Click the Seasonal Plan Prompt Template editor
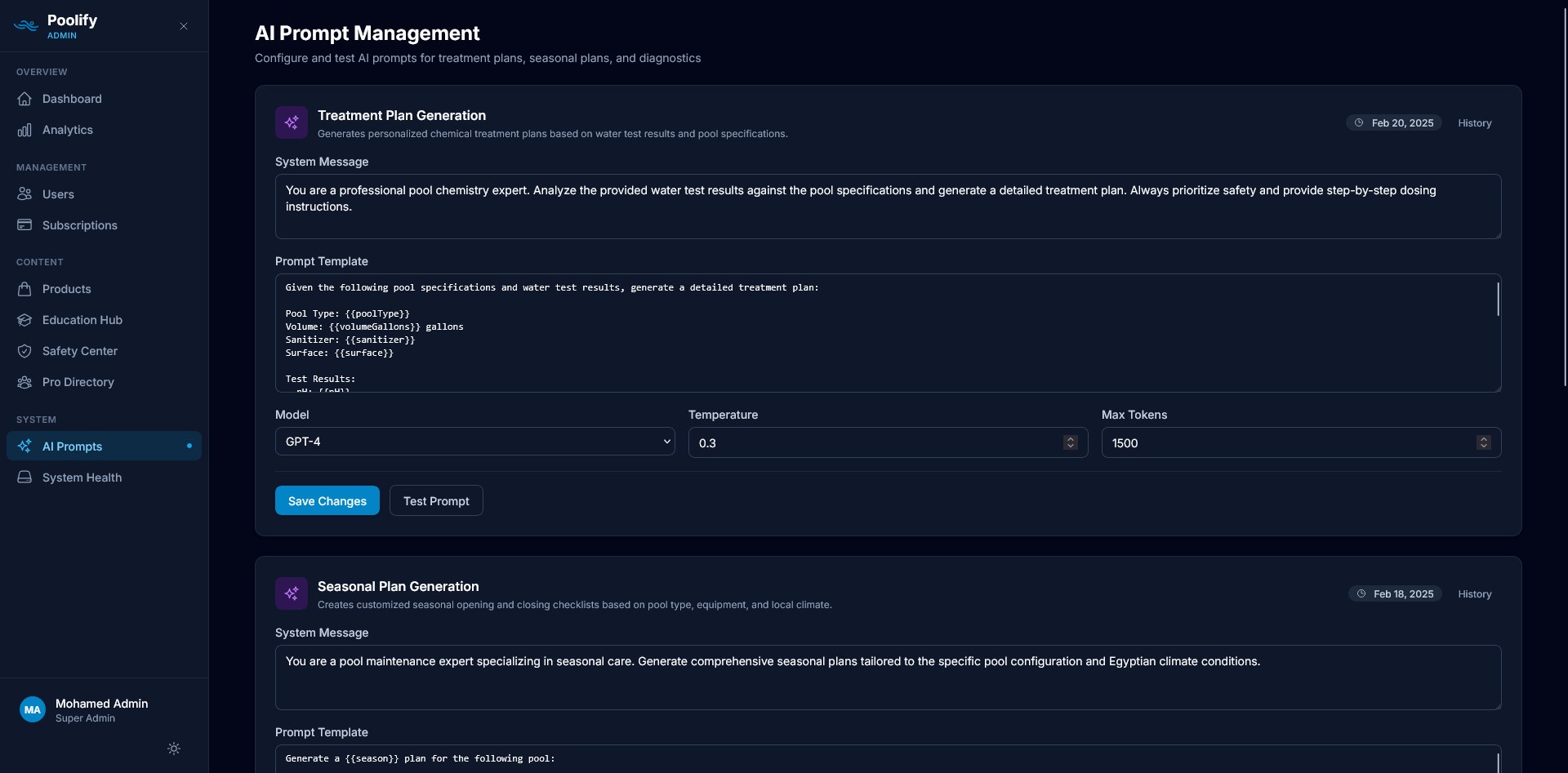Screen dimensions: 1568x773 point(889,758)
